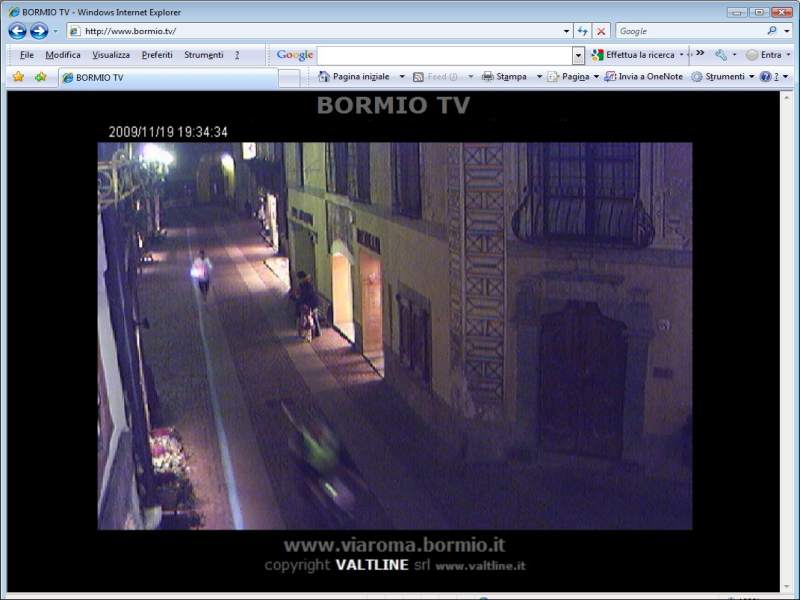Click the webcam video image
800x600 pixels.
395,336
